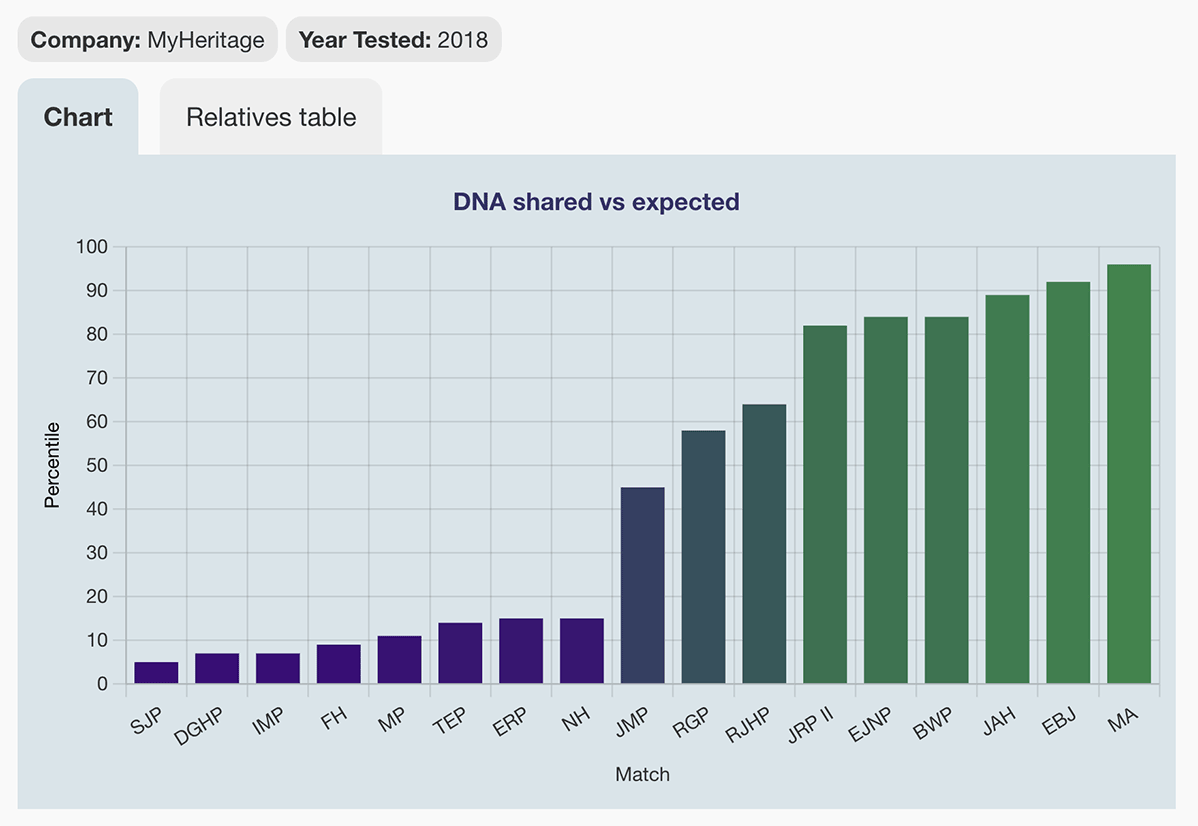Switch to the Relatives table tab
1198x826 pixels.
[270, 117]
